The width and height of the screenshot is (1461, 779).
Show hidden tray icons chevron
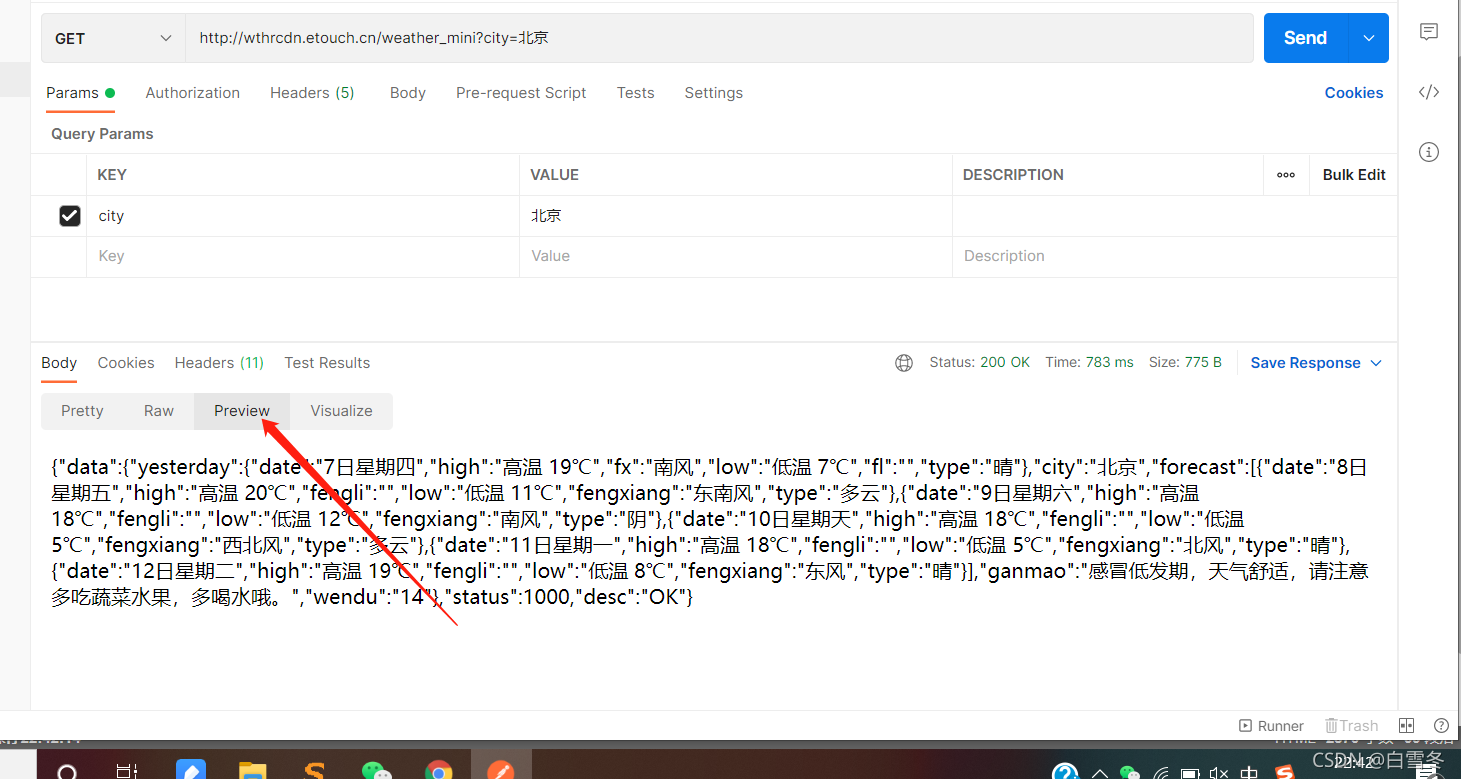click(1099, 773)
